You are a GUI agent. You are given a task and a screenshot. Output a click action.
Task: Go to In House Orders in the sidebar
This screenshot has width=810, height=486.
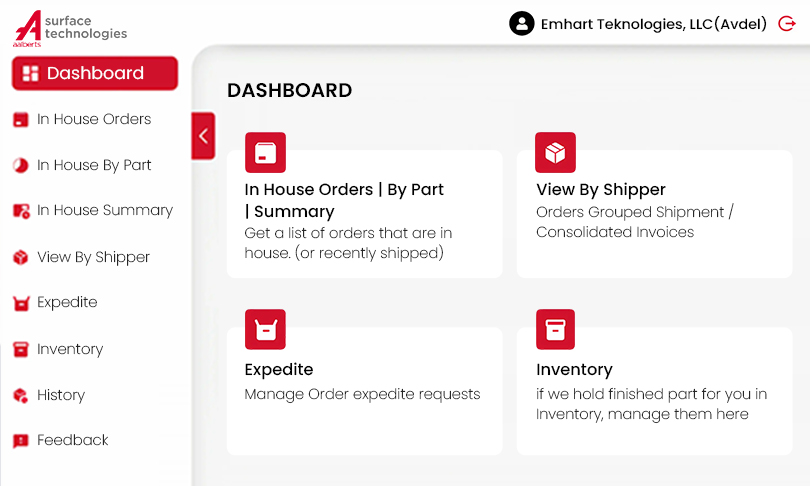(x=93, y=119)
